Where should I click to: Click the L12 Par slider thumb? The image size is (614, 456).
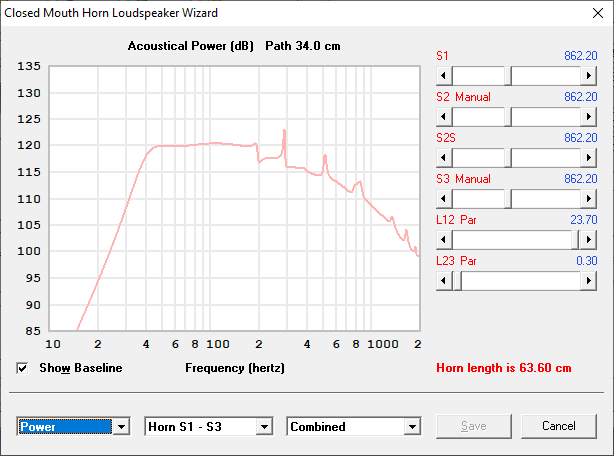pos(575,240)
